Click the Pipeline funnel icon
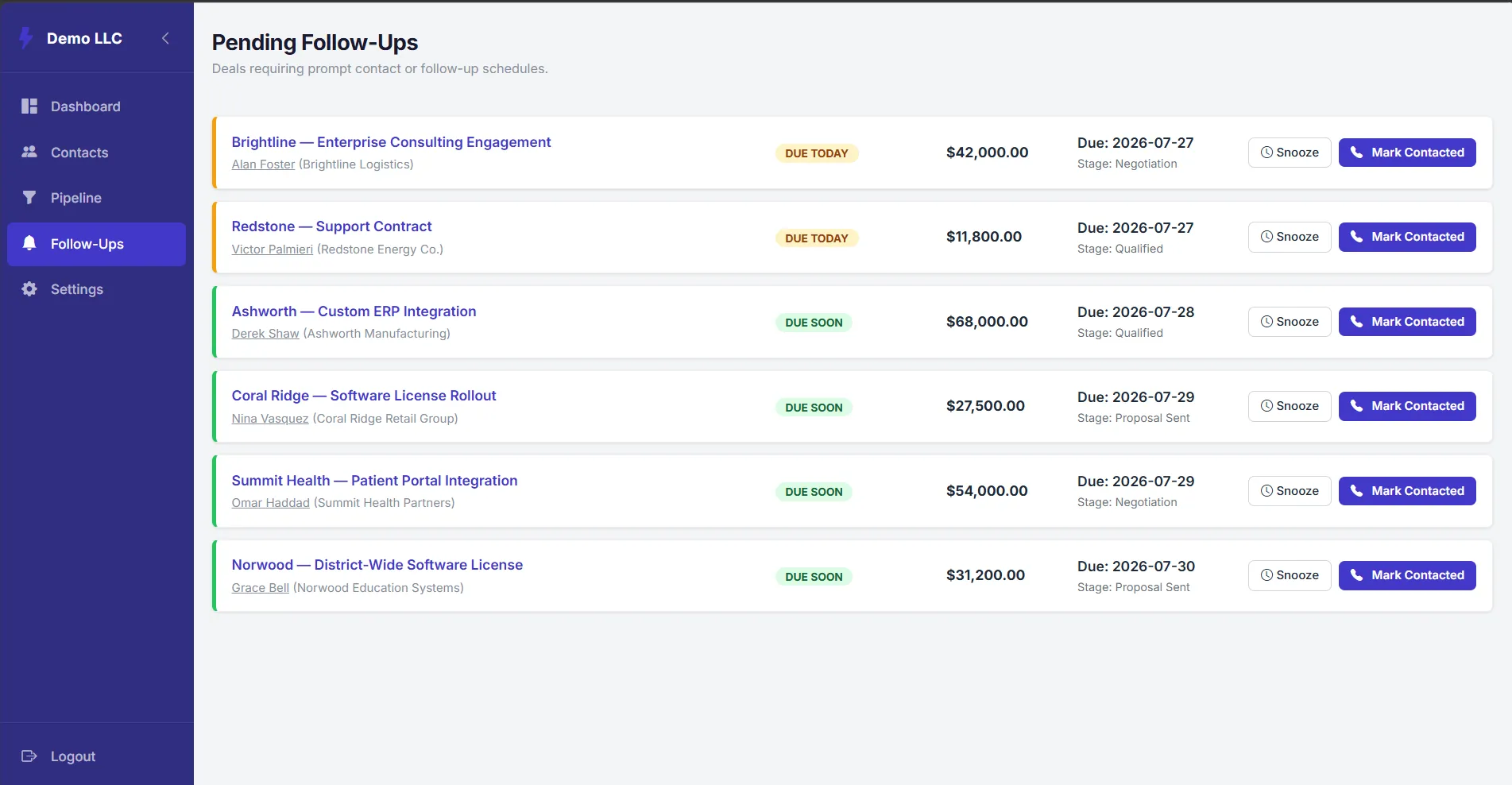The width and height of the screenshot is (1512, 785). coord(29,198)
